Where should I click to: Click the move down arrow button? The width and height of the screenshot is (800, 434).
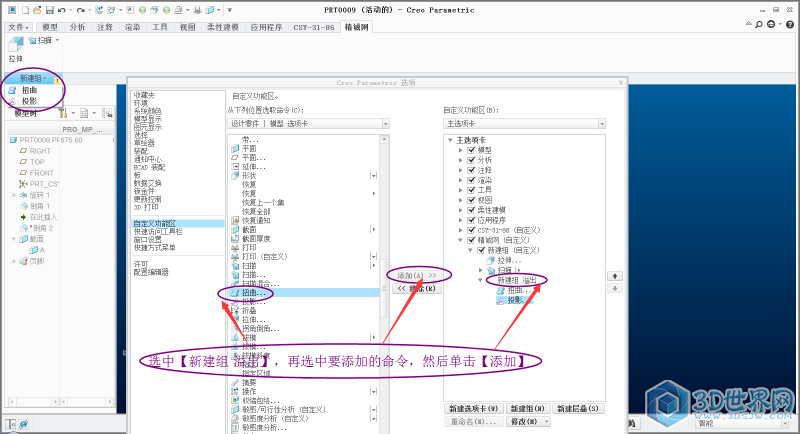pos(615,288)
